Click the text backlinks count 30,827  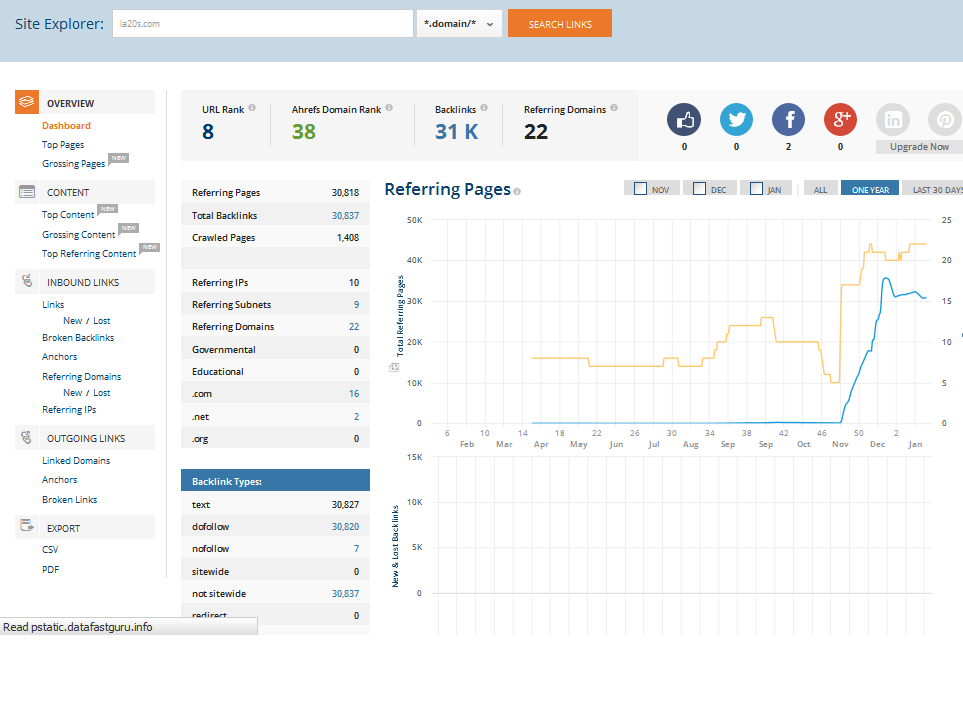click(x=345, y=505)
